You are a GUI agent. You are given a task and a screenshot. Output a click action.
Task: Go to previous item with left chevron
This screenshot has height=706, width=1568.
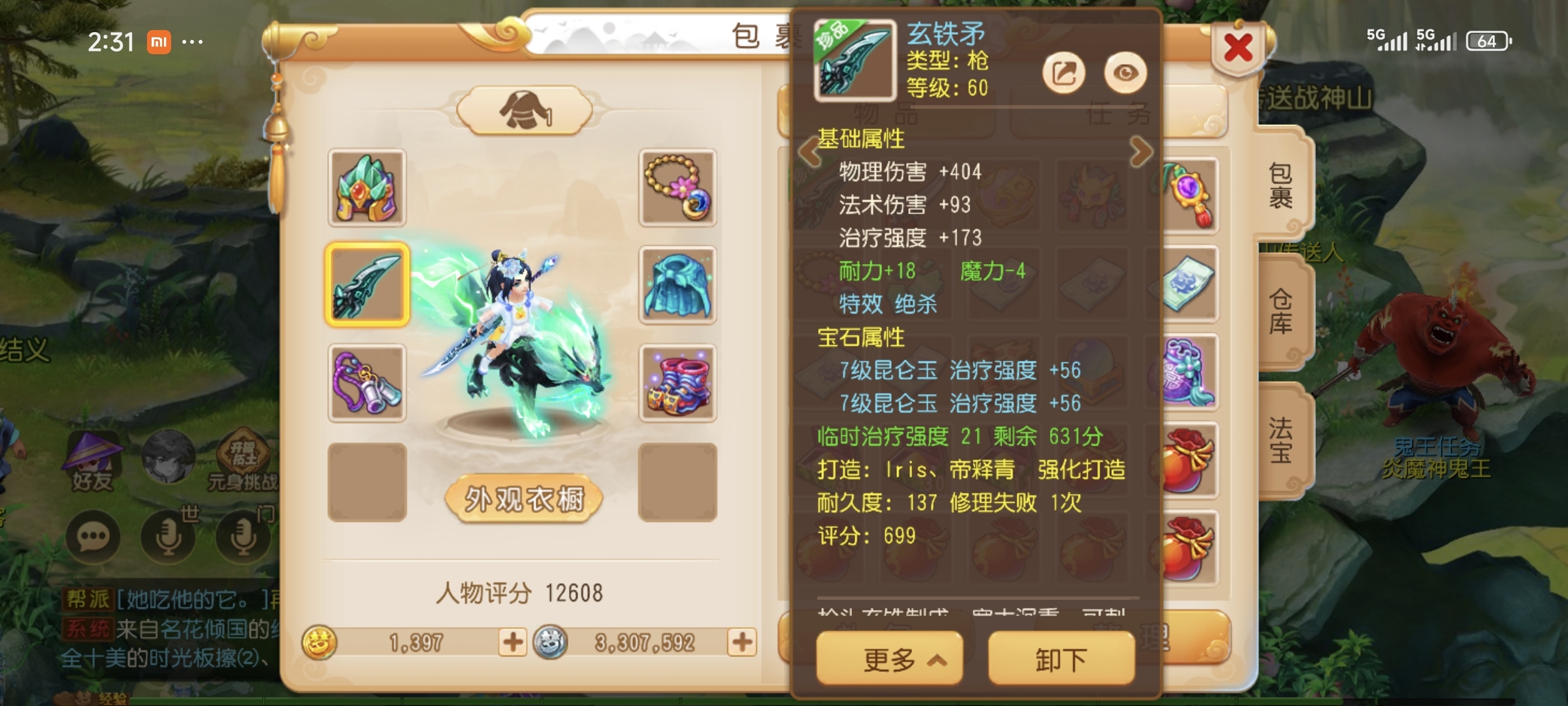[x=809, y=152]
